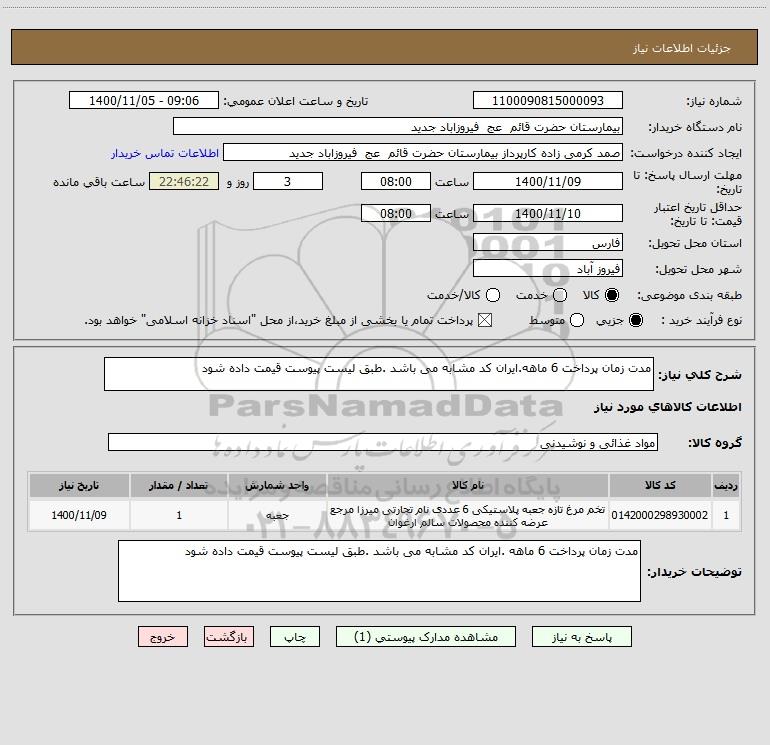This screenshot has width=770, height=745.
Task: Click product code 0142000298930002 cell
Action: [660, 515]
